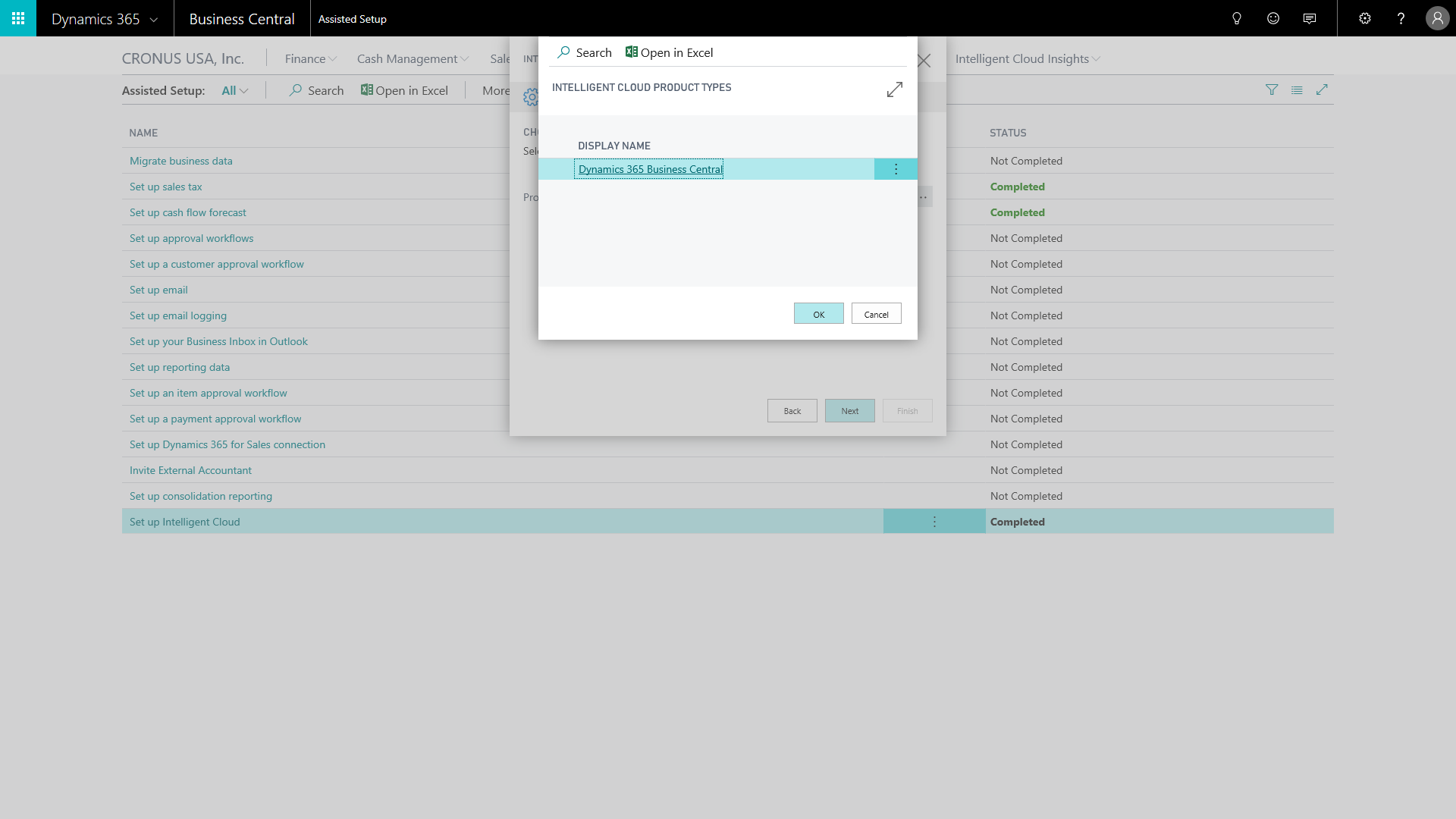The image size is (1456, 819).
Task: Click the smiley feedback icon
Action: click(1273, 18)
